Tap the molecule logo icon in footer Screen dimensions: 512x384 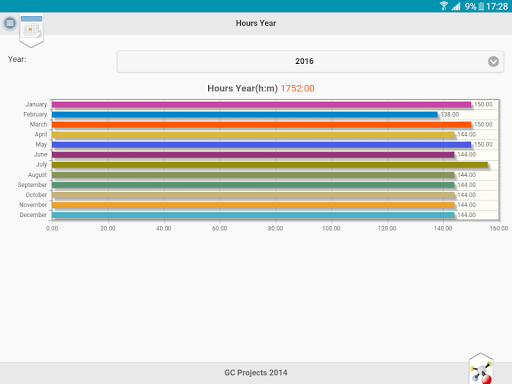pos(481,369)
